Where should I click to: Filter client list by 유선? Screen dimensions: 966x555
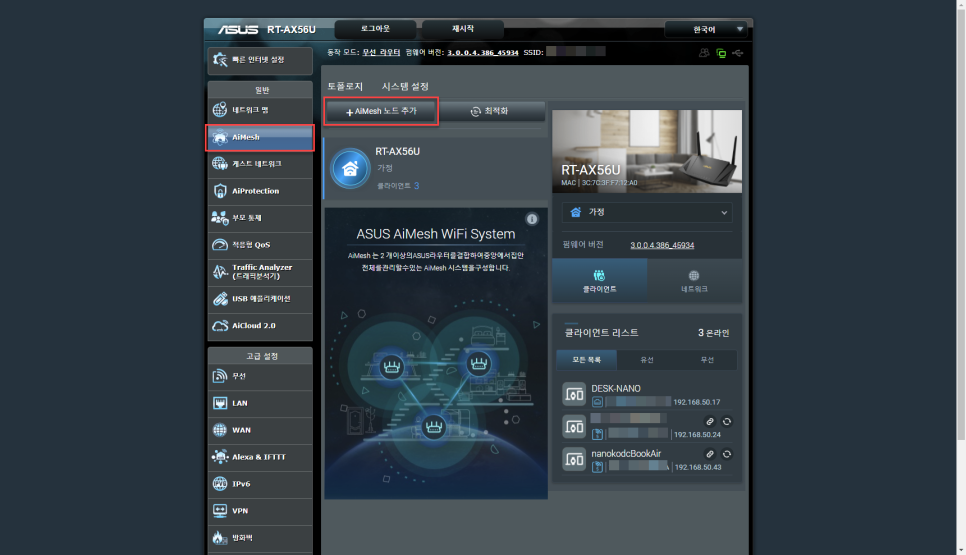(x=647, y=360)
